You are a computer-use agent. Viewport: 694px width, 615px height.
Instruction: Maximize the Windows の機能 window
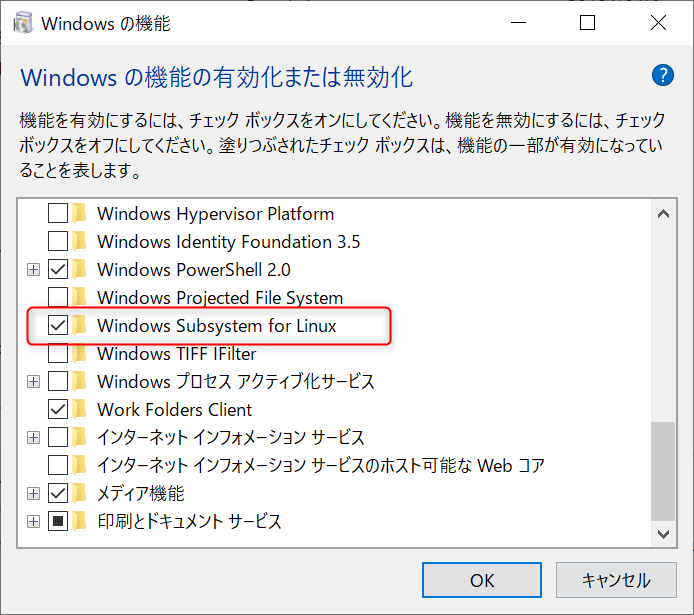click(587, 23)
